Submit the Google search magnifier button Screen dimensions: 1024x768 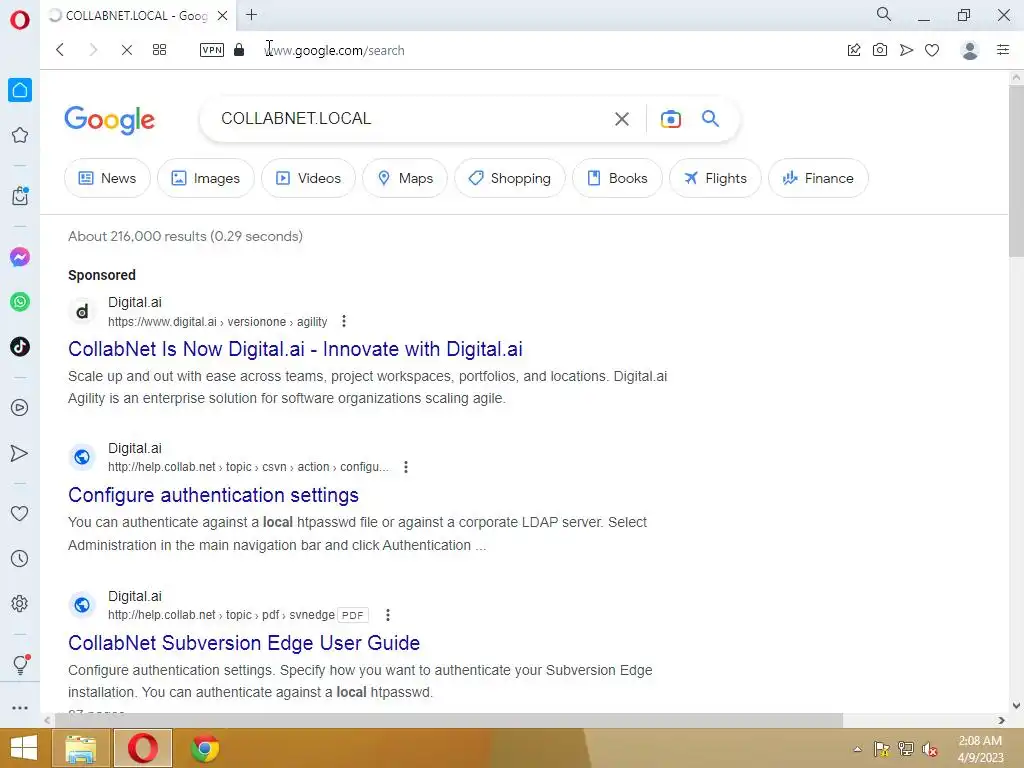click(x=711, y=118)
